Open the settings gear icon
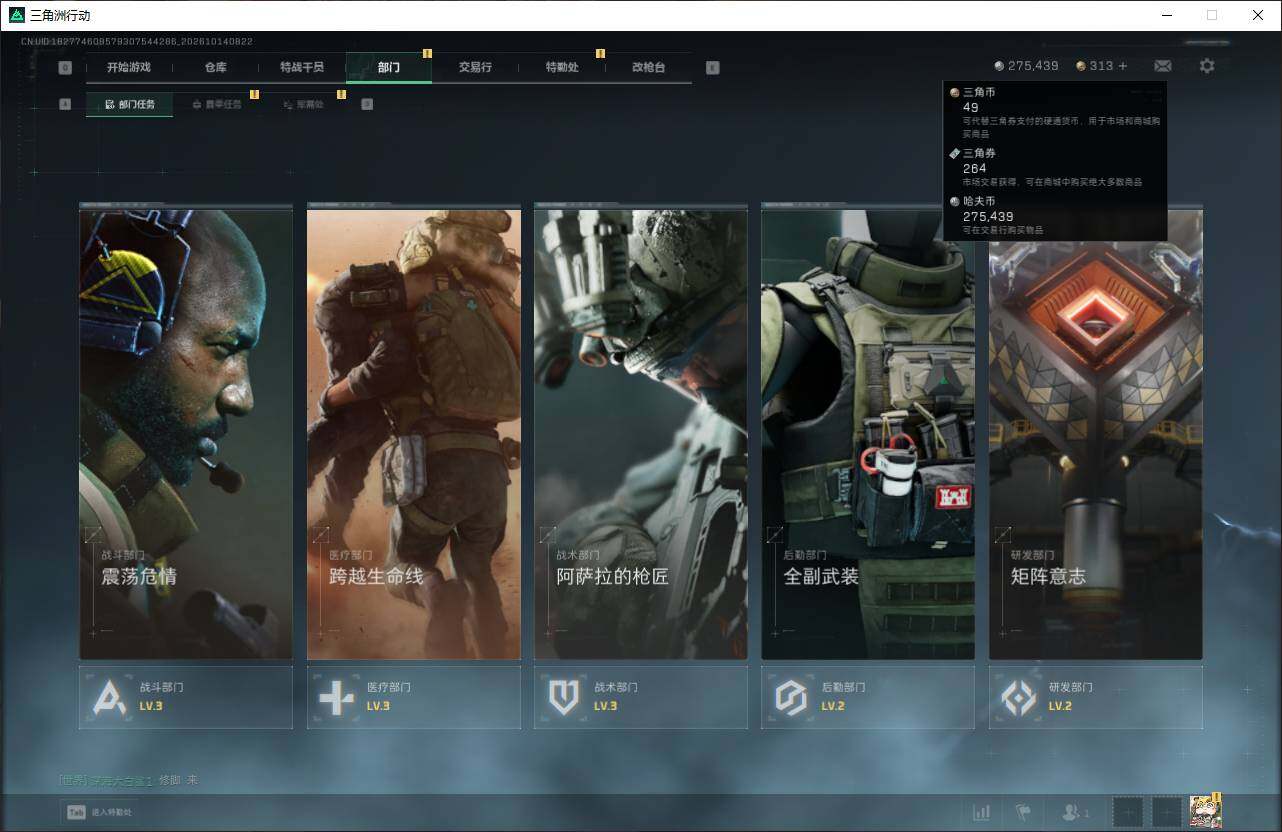This screenshot has width=1282, height=832. tap(1207, 66)
